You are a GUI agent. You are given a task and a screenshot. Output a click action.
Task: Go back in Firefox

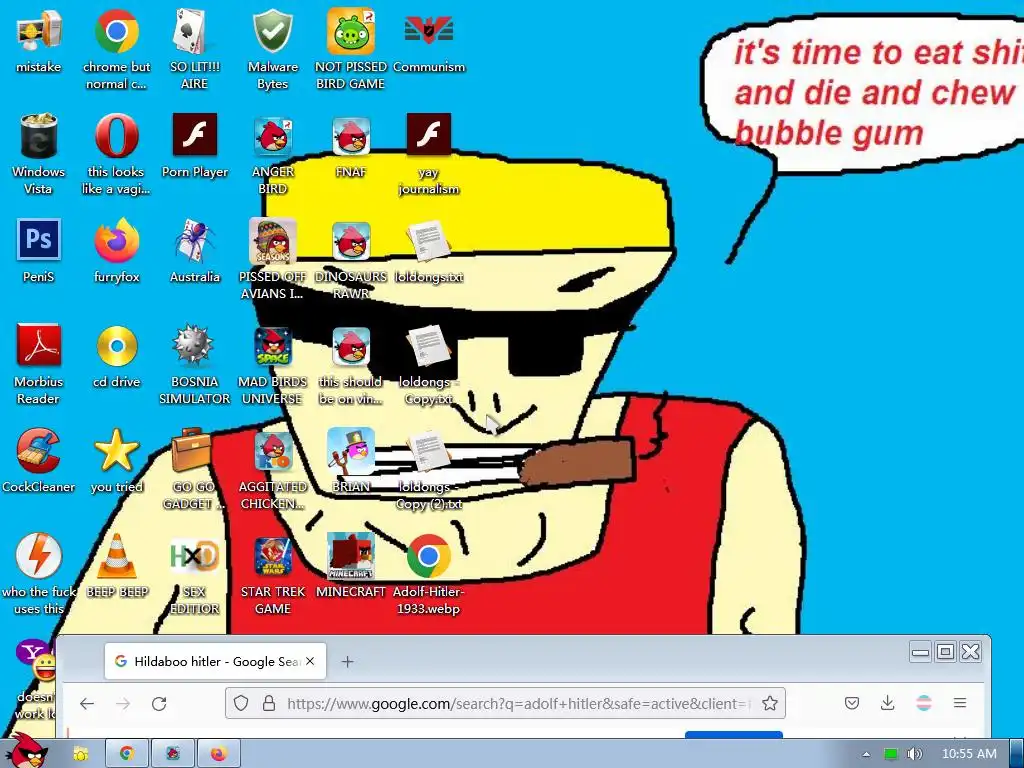tap(87, 703)
